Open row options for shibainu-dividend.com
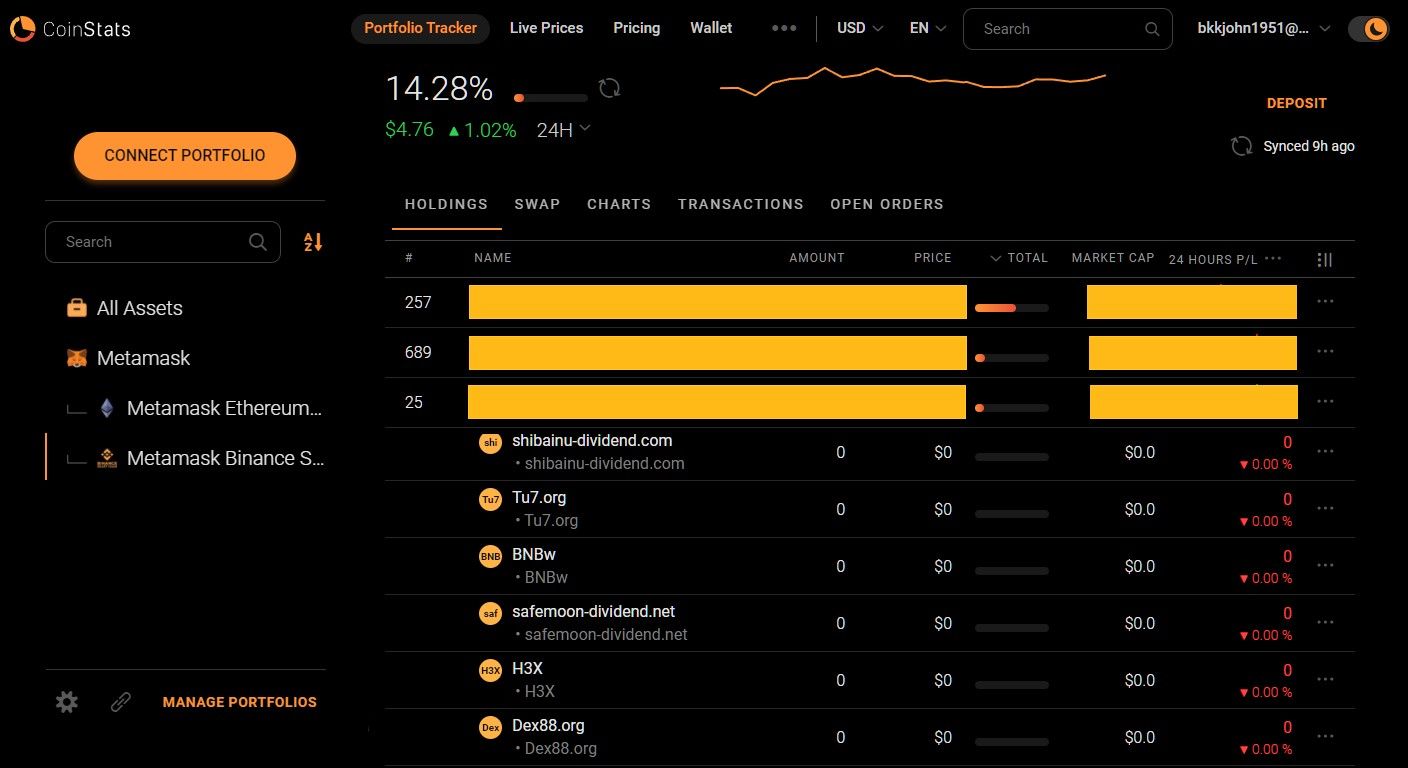The image size is (1408, 768). [x=1325, y=451]
